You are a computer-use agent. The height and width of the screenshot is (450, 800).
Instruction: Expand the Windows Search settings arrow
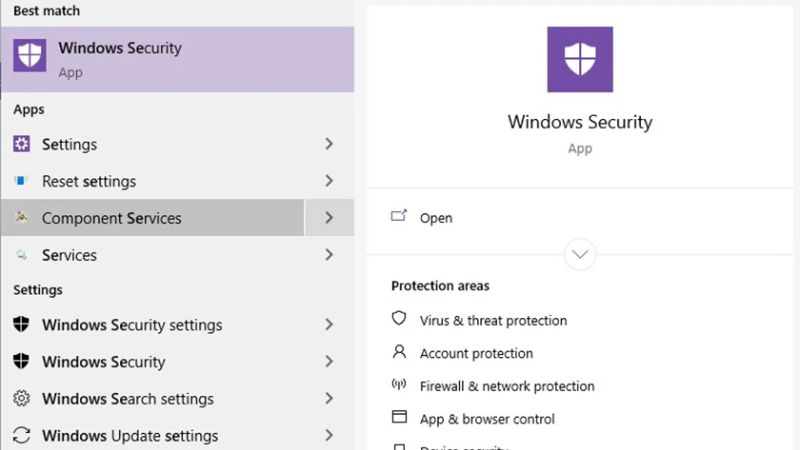click(x=329, y=398)
